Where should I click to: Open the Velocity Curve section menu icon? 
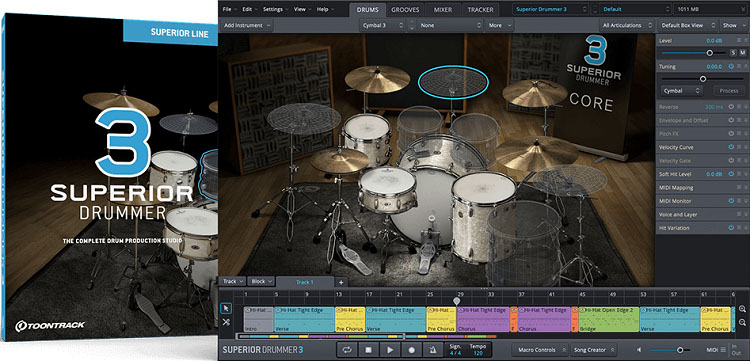coord(739,147)
